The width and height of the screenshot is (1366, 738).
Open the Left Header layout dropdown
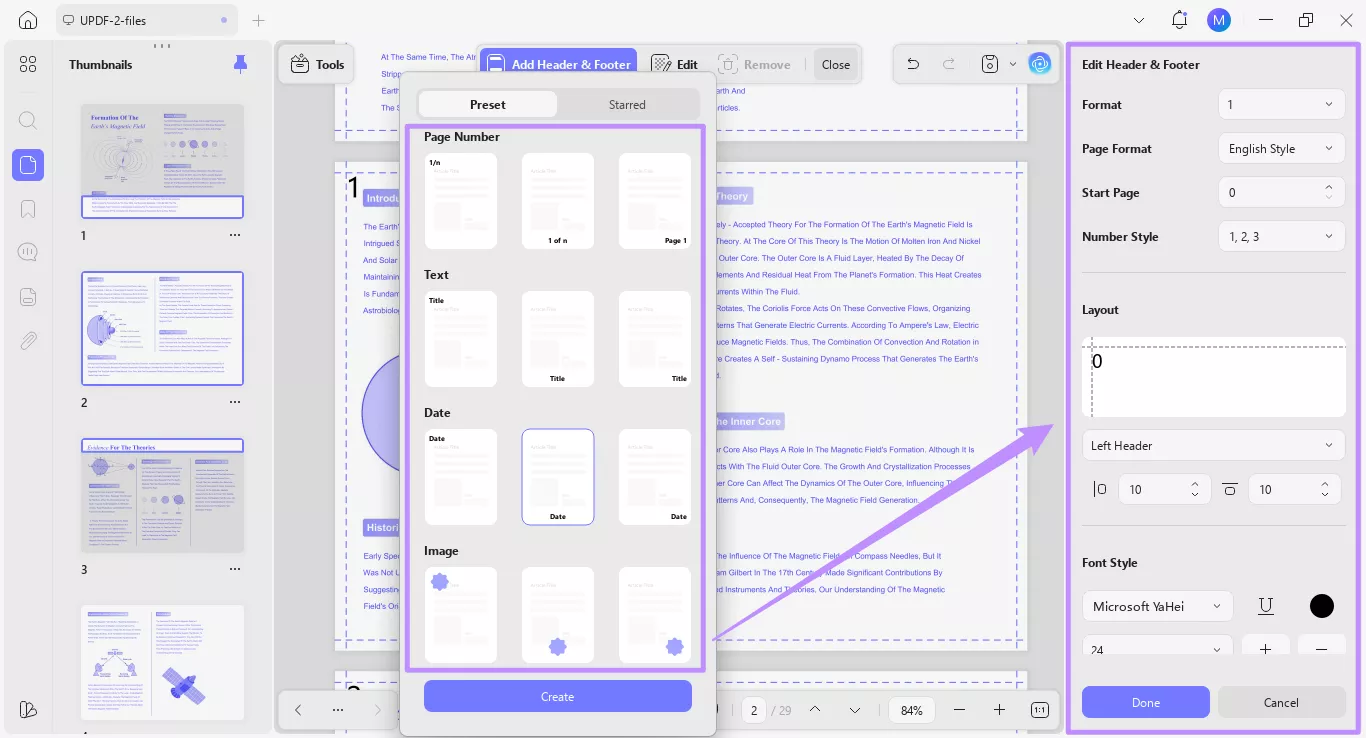pos(1213,445)
